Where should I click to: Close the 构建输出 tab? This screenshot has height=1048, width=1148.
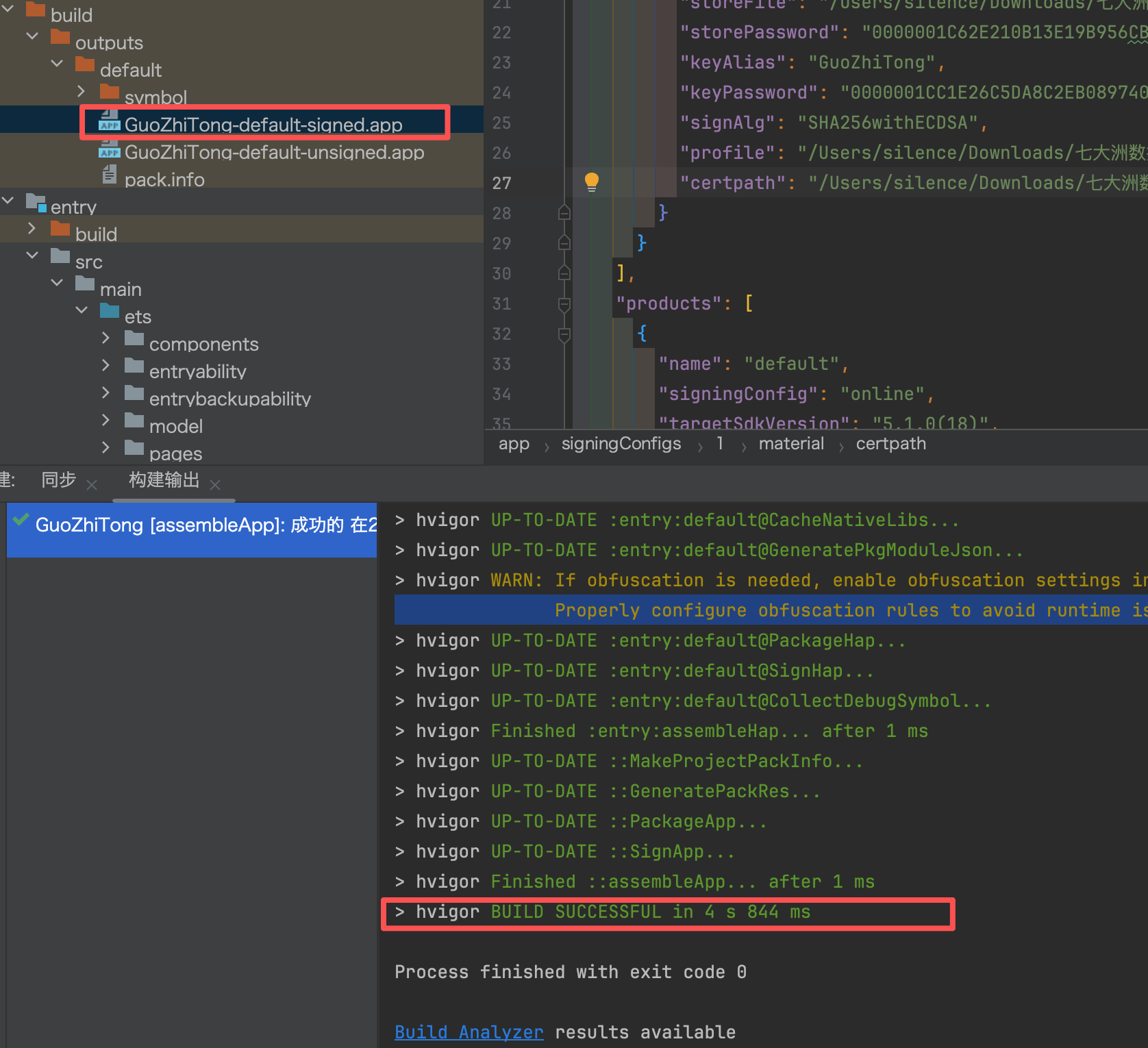click(215, 485)
